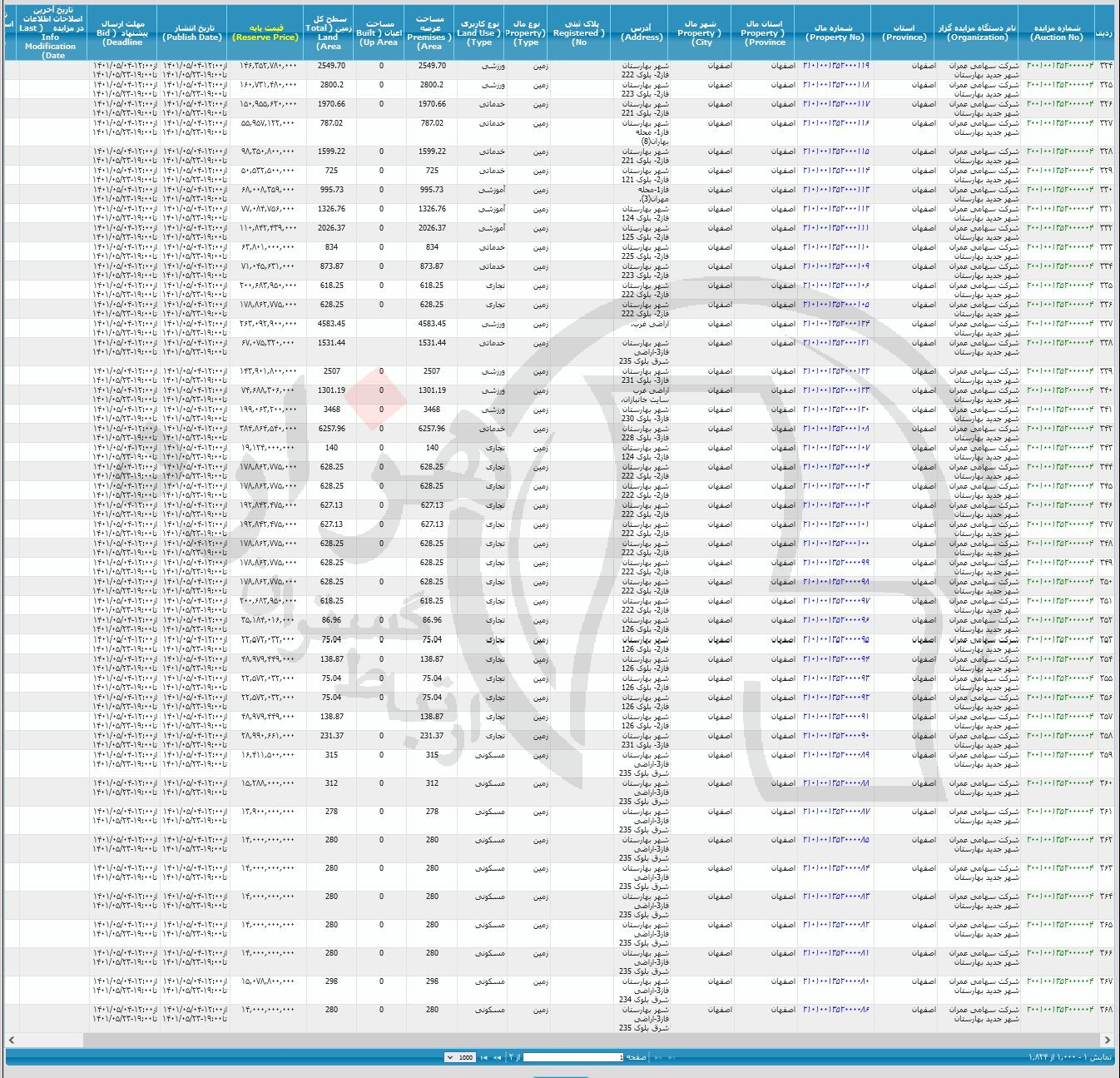
Task: Sort by the Publish Date column header
Action: [x=193, y=32]
